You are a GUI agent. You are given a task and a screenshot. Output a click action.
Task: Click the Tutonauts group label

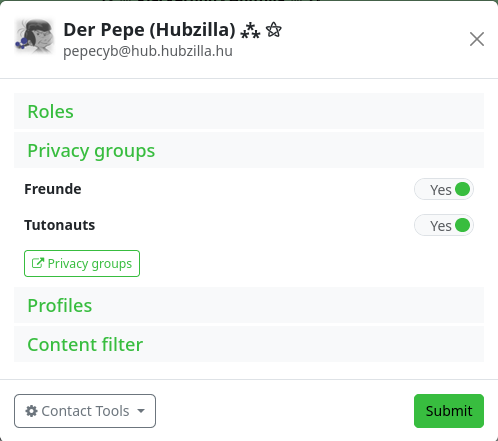coord(60,225)
